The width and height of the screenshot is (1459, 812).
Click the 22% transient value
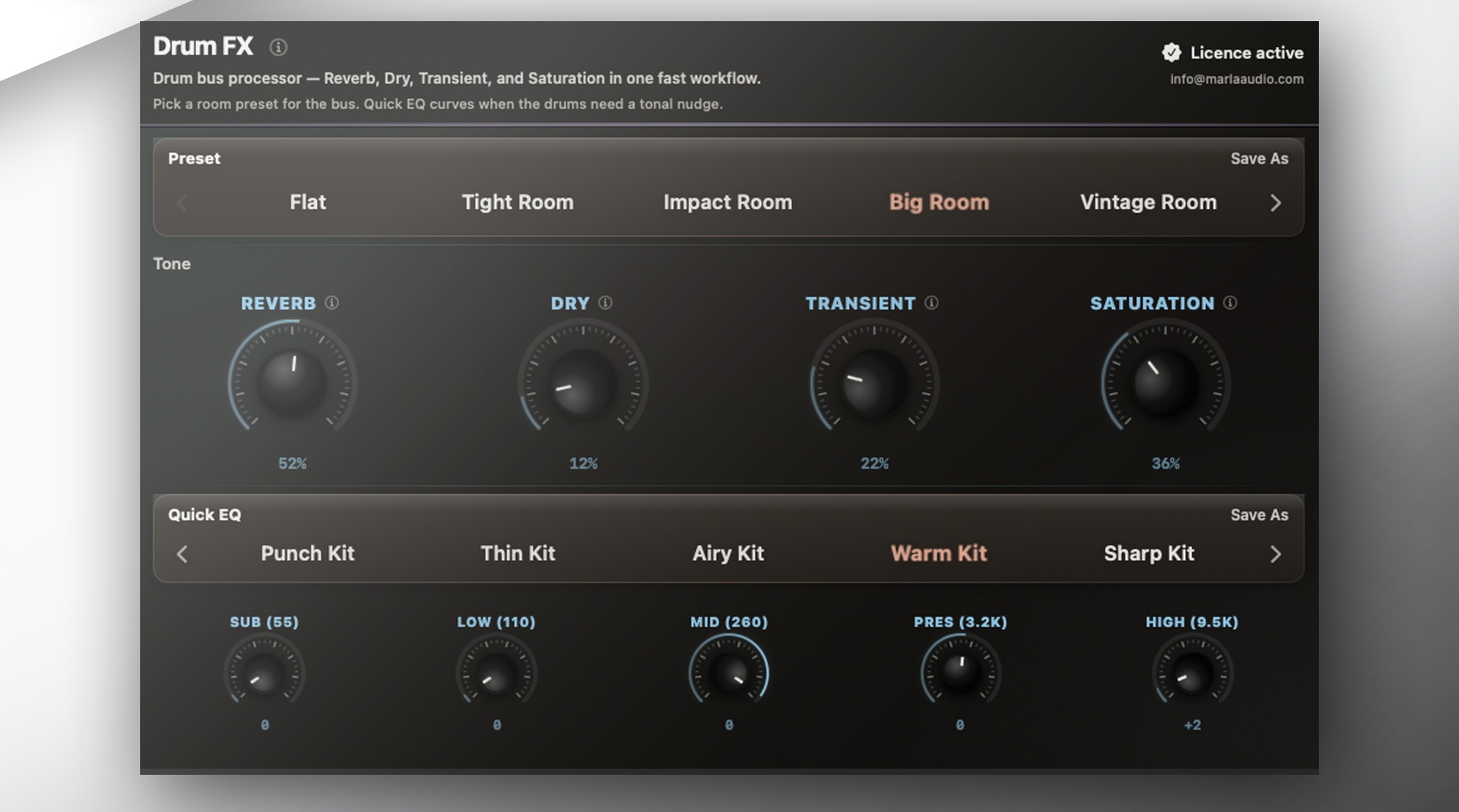(874, 464)
